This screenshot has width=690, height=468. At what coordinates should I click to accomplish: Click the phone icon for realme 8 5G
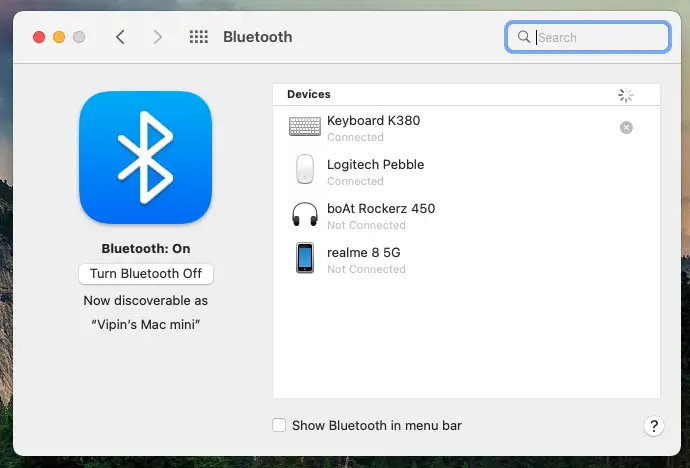(x=305, y=258)
